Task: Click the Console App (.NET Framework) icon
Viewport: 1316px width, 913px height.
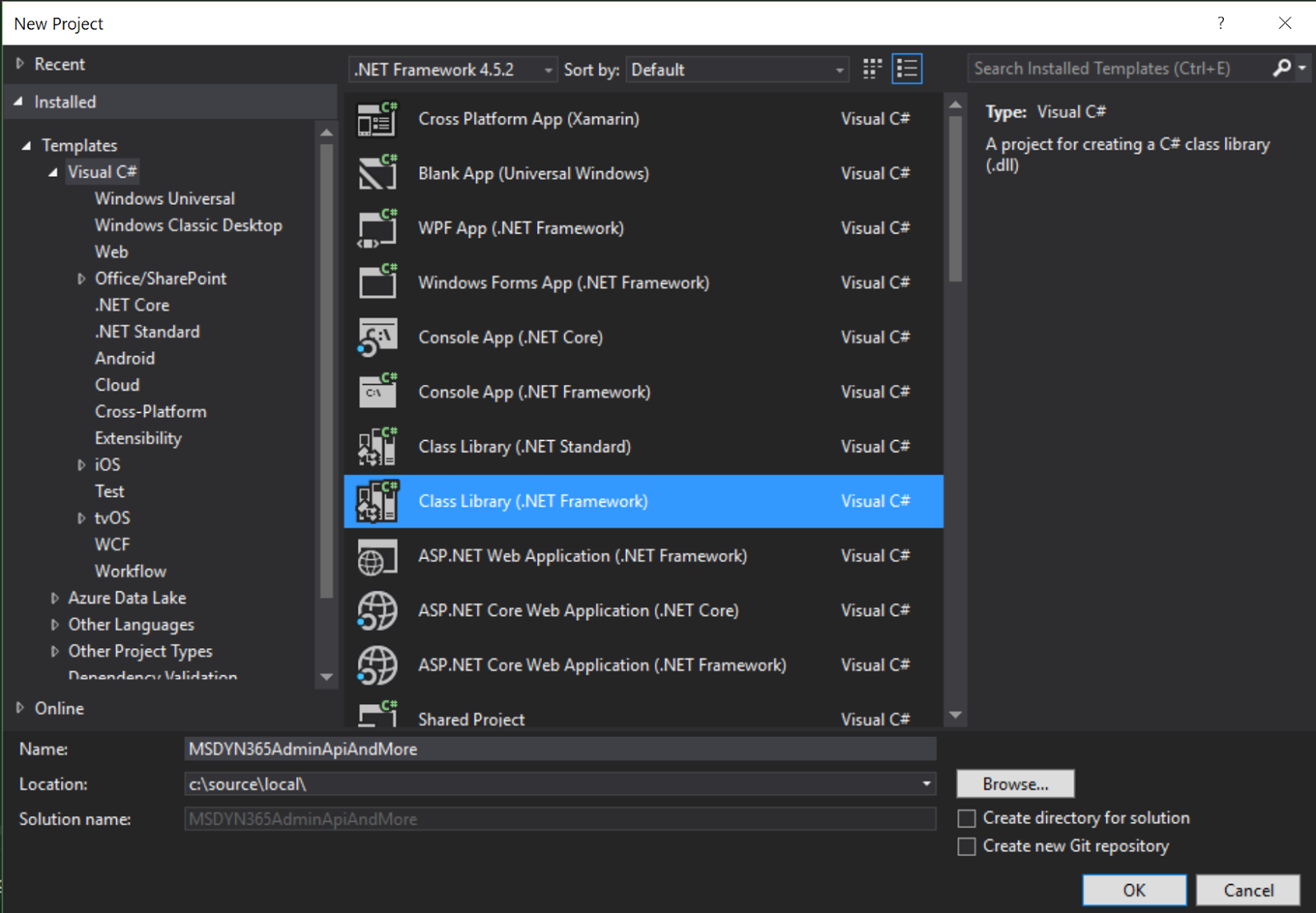Action: point(378,392)
